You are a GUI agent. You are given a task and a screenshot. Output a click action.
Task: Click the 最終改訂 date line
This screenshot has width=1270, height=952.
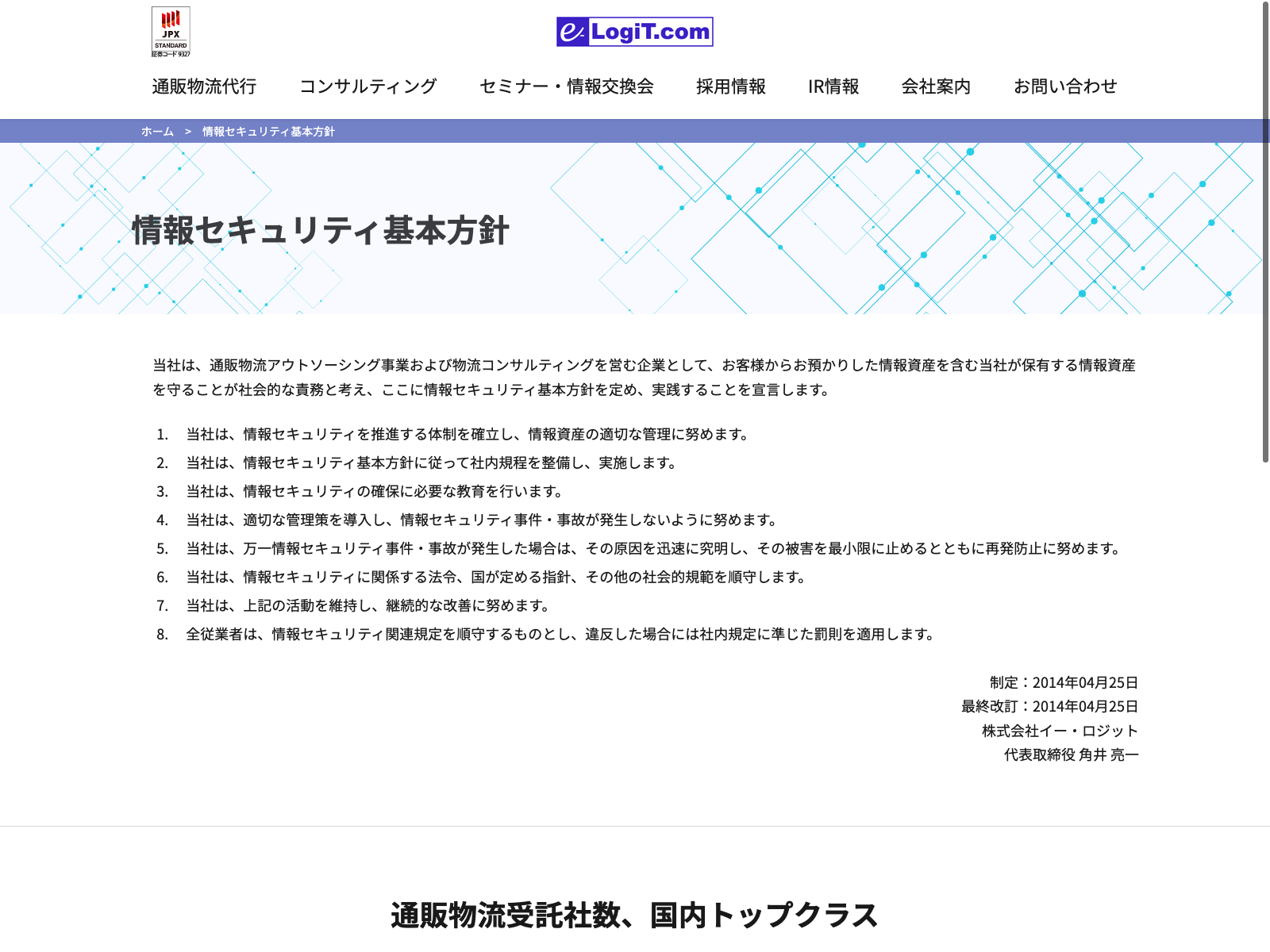point(1049,707)
